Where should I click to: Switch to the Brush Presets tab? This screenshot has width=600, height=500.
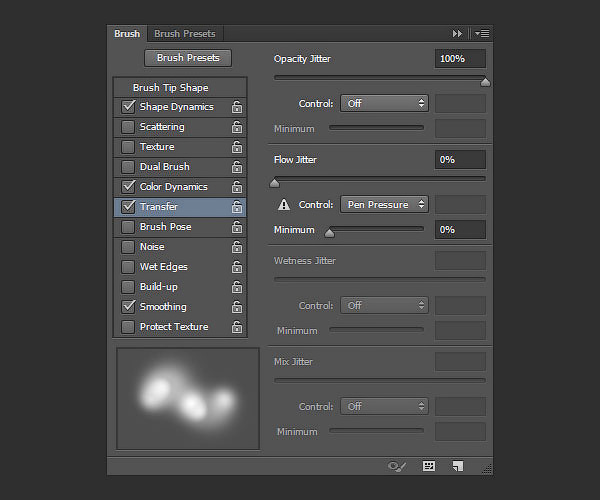[x=185, y=34]
